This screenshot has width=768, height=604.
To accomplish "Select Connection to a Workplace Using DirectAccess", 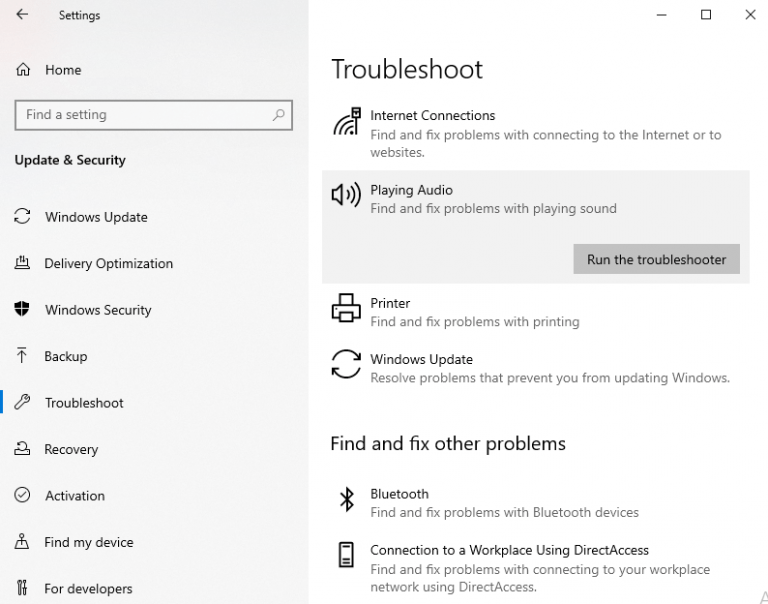I will pos(509,550).
